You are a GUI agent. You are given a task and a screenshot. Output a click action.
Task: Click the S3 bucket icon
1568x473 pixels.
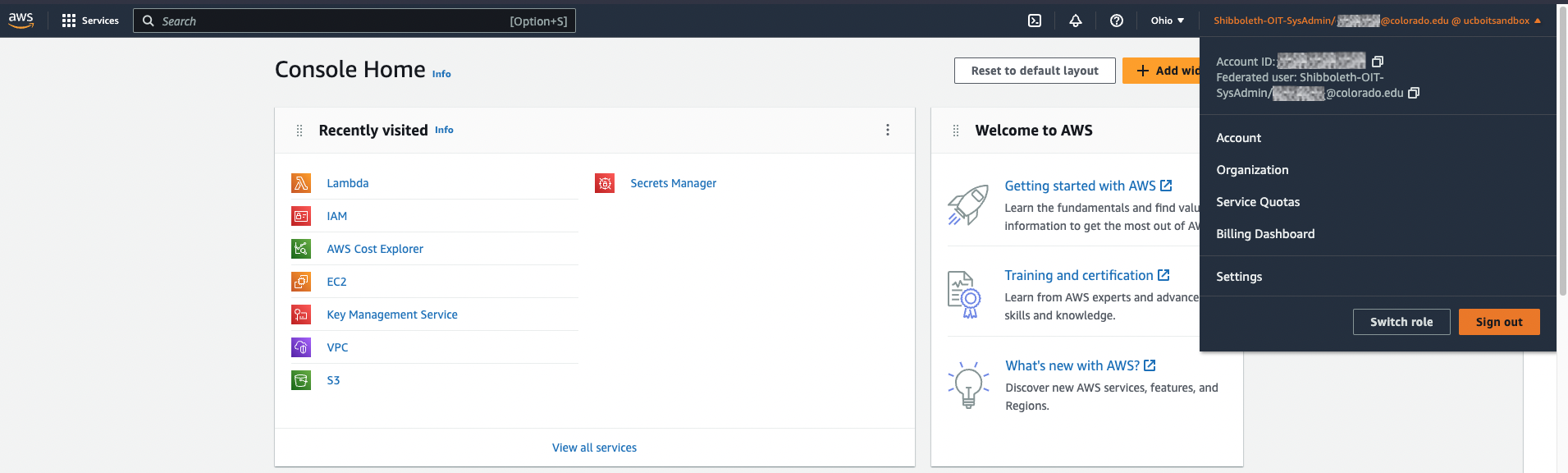pos(301,380)
